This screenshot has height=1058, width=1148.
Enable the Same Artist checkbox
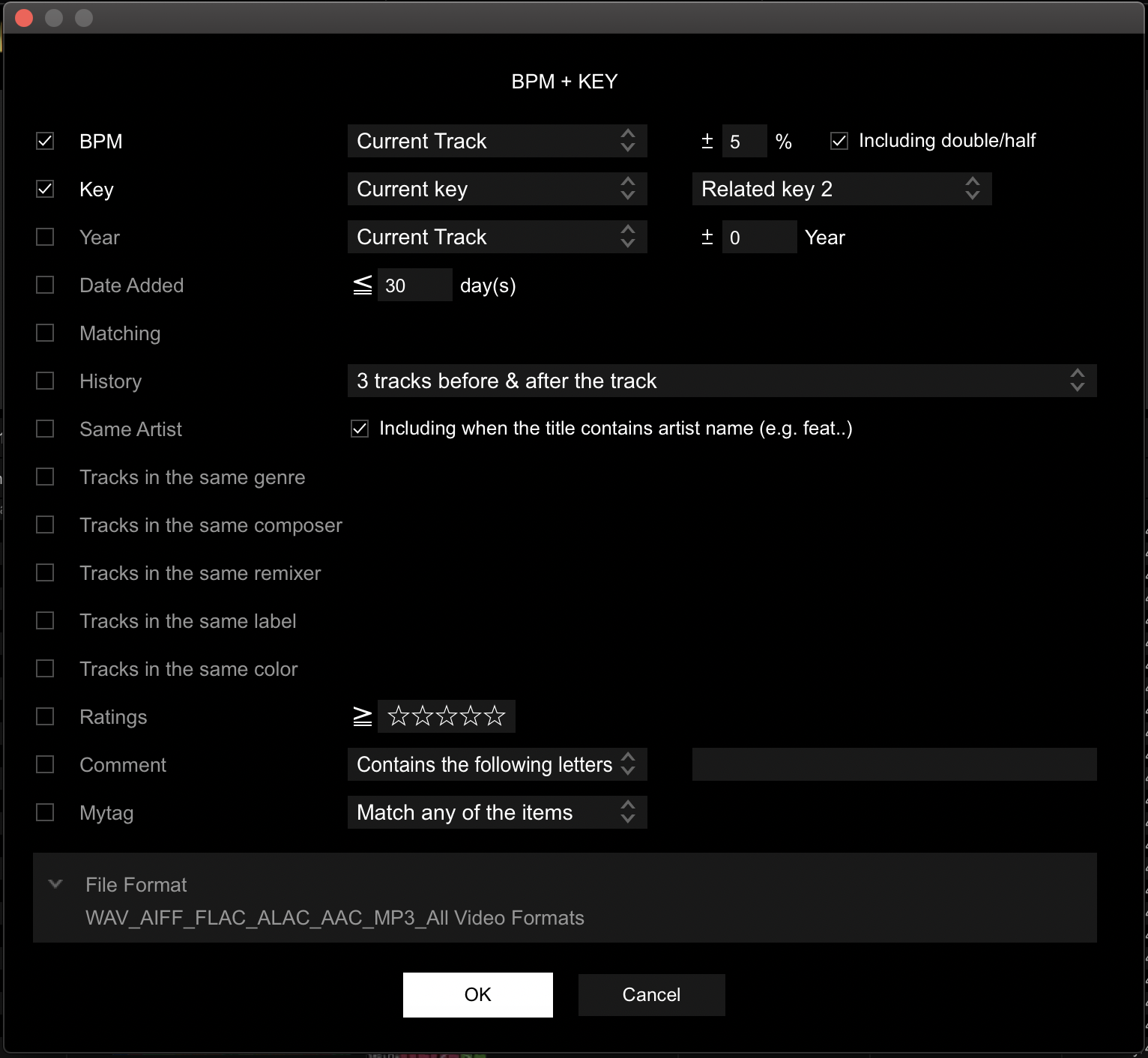tap(45, 429)
